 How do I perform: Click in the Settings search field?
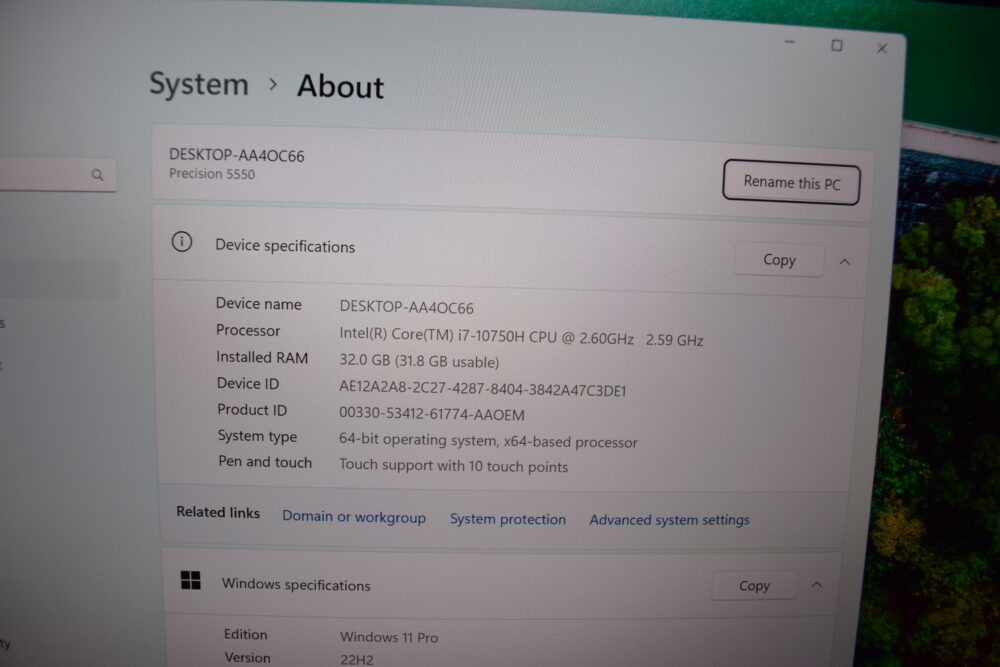click(57, 173)
